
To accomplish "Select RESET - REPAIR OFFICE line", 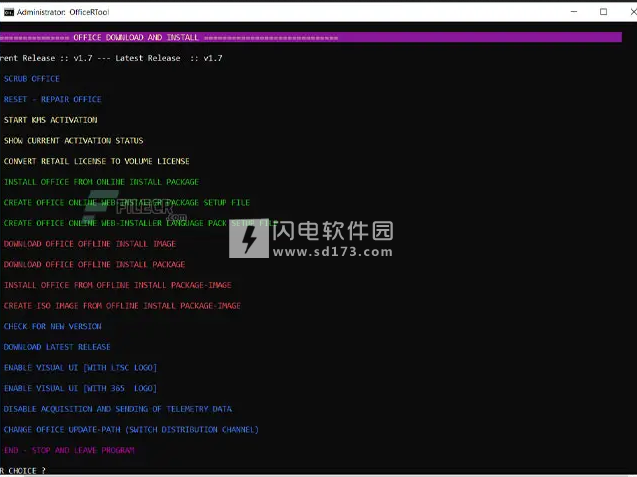I will pos(52,100).
